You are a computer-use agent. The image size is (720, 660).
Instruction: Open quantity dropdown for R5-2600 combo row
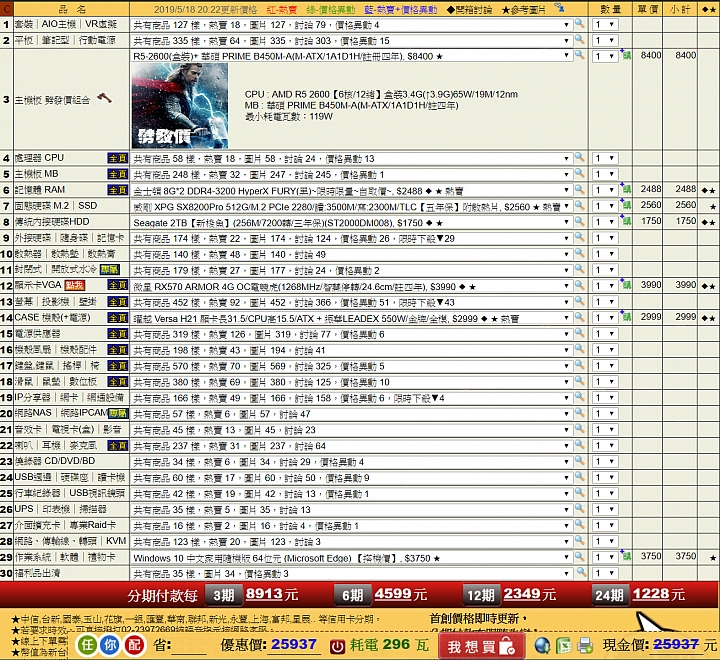tap(605, 56)
